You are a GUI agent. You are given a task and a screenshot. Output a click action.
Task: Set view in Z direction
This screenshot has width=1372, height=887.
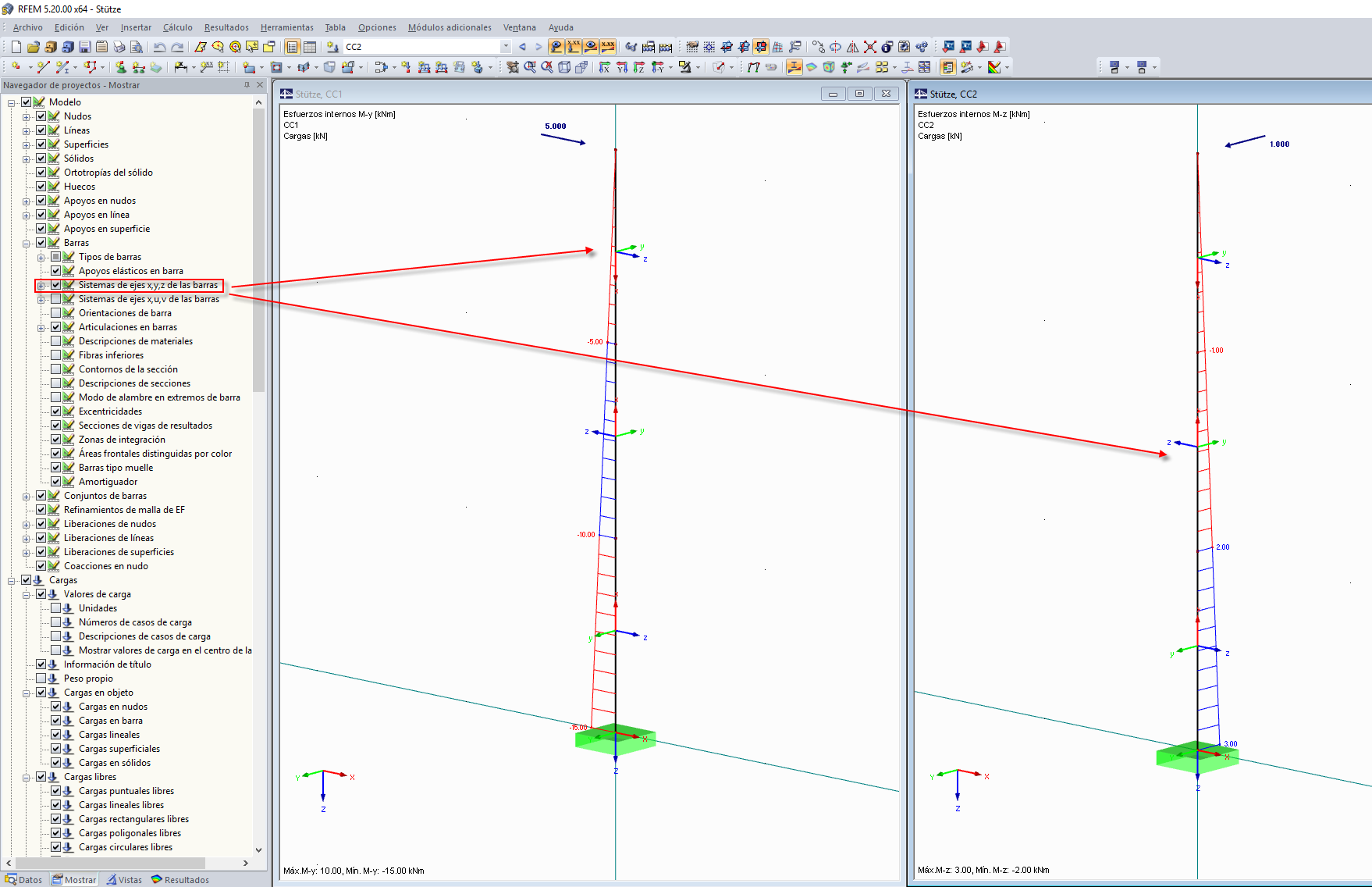[x=638, y=67]
